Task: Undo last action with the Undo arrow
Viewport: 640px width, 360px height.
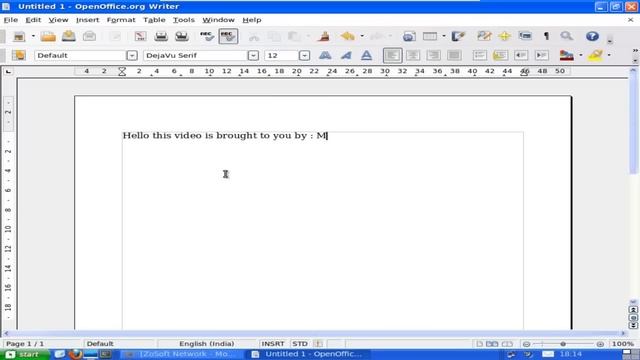Action: tap(348, 36)
